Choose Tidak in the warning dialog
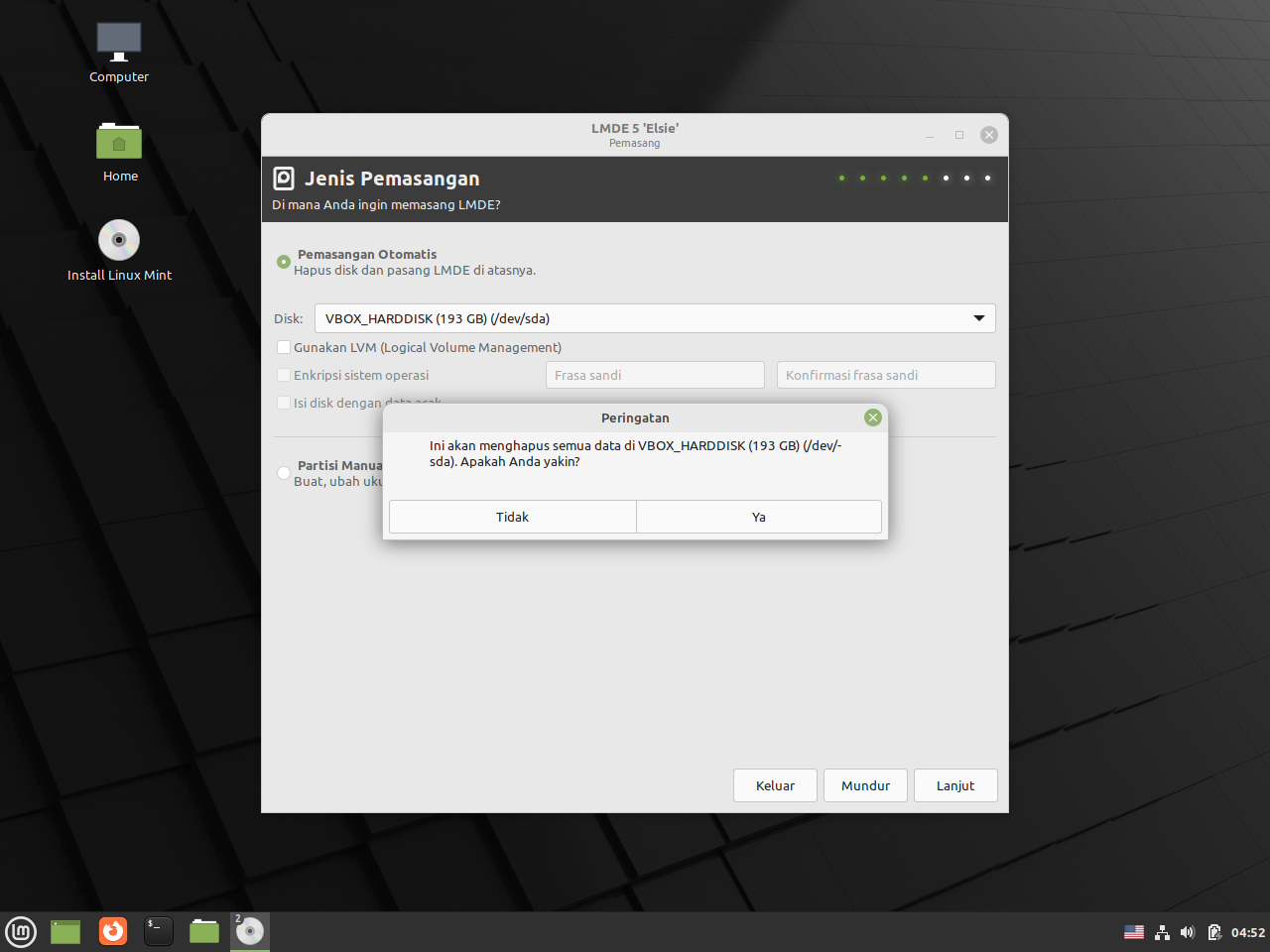Screen dimensions: 1270x952 click(x=512, y=517)
